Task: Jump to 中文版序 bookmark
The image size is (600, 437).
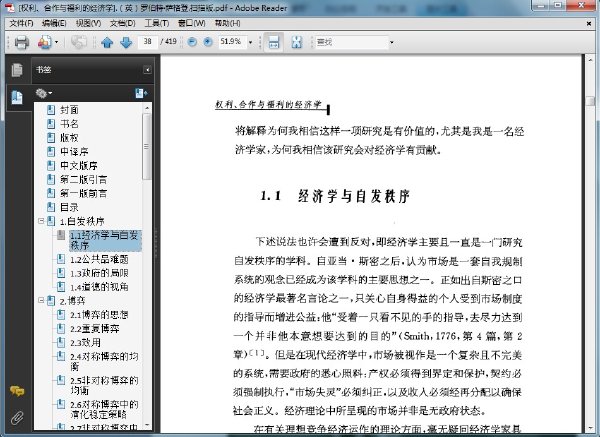Action: coord(79,166)
